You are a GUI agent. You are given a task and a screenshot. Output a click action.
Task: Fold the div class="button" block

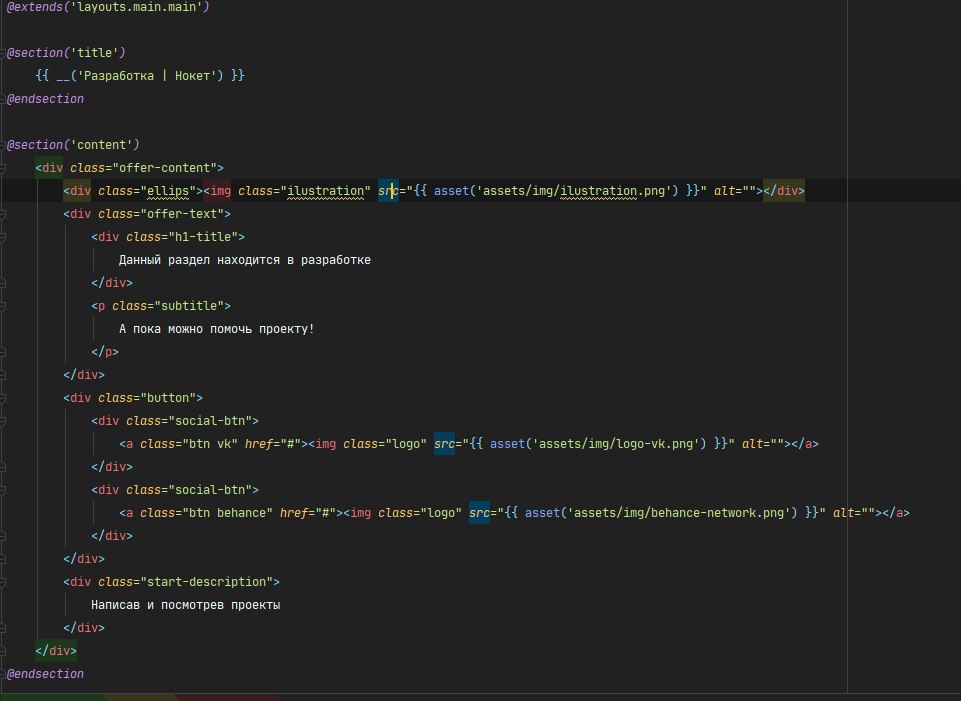3,398
